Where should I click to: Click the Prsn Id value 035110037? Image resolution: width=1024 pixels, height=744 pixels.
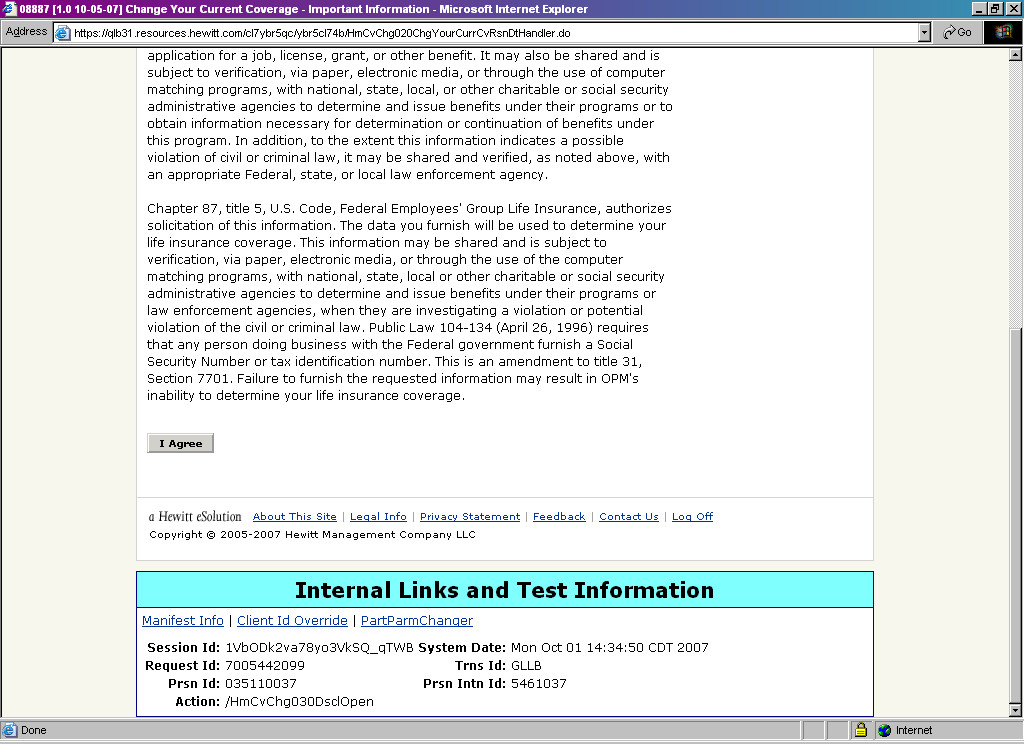coord(261,683)
